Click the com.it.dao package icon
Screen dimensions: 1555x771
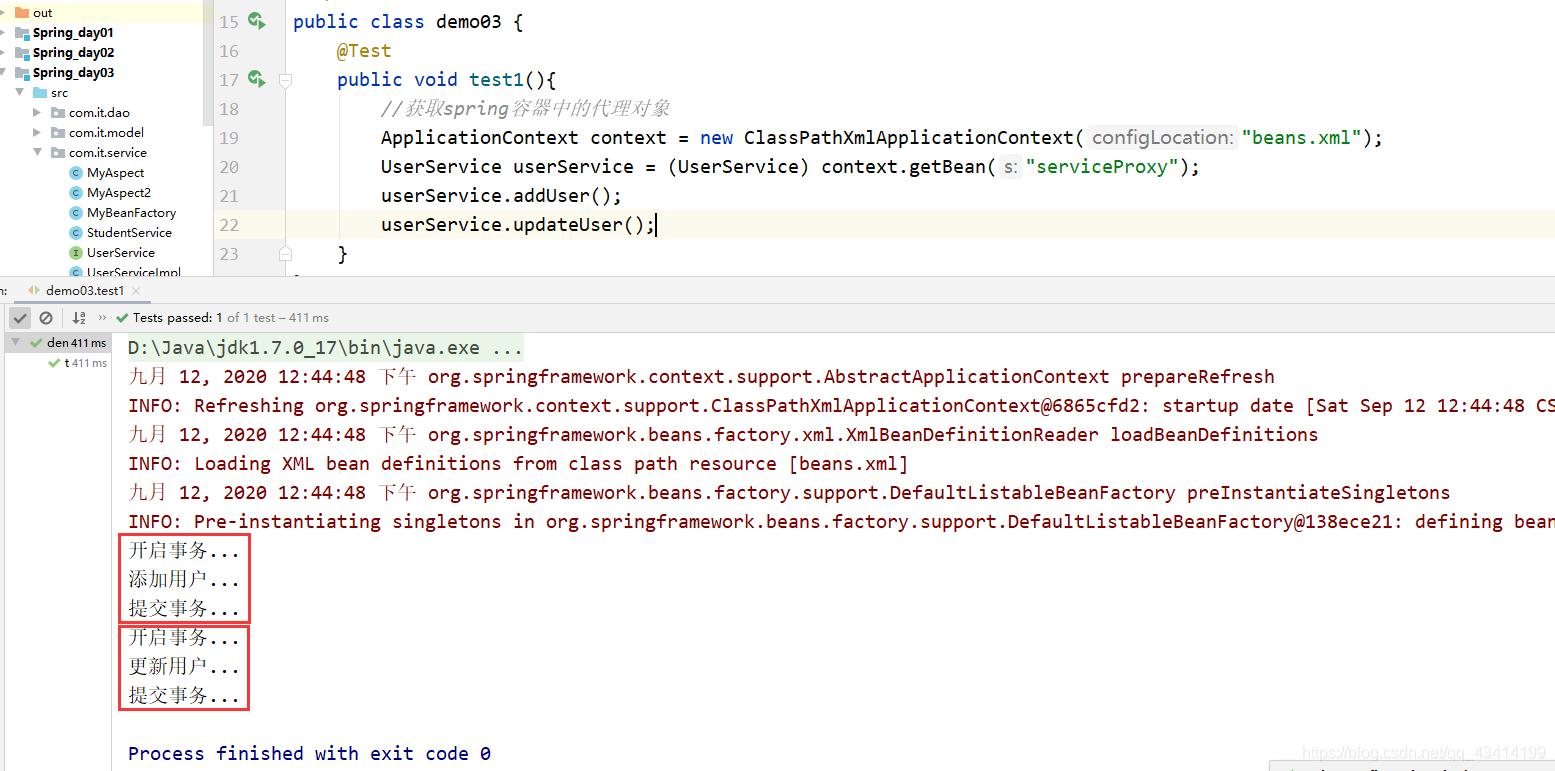(x=58, y=113)
